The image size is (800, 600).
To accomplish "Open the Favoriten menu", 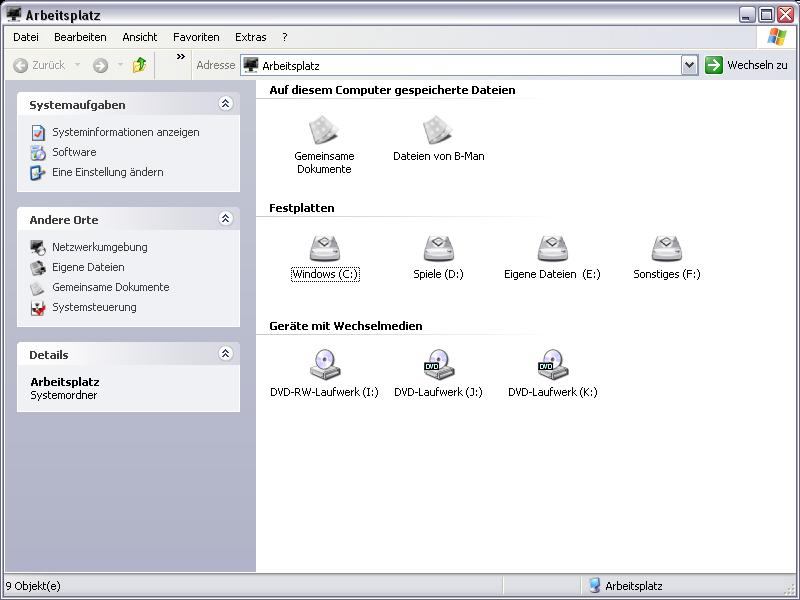I will click(196, 37).
